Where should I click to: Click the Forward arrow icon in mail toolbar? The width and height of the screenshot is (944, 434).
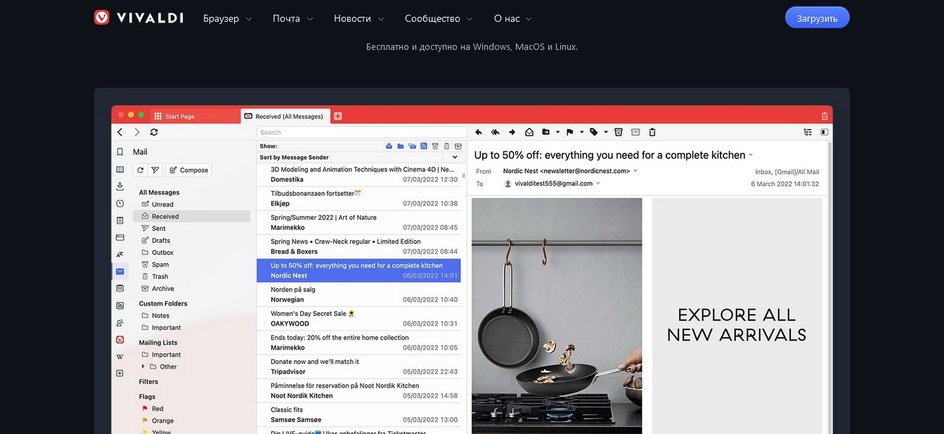pos(512,132)
